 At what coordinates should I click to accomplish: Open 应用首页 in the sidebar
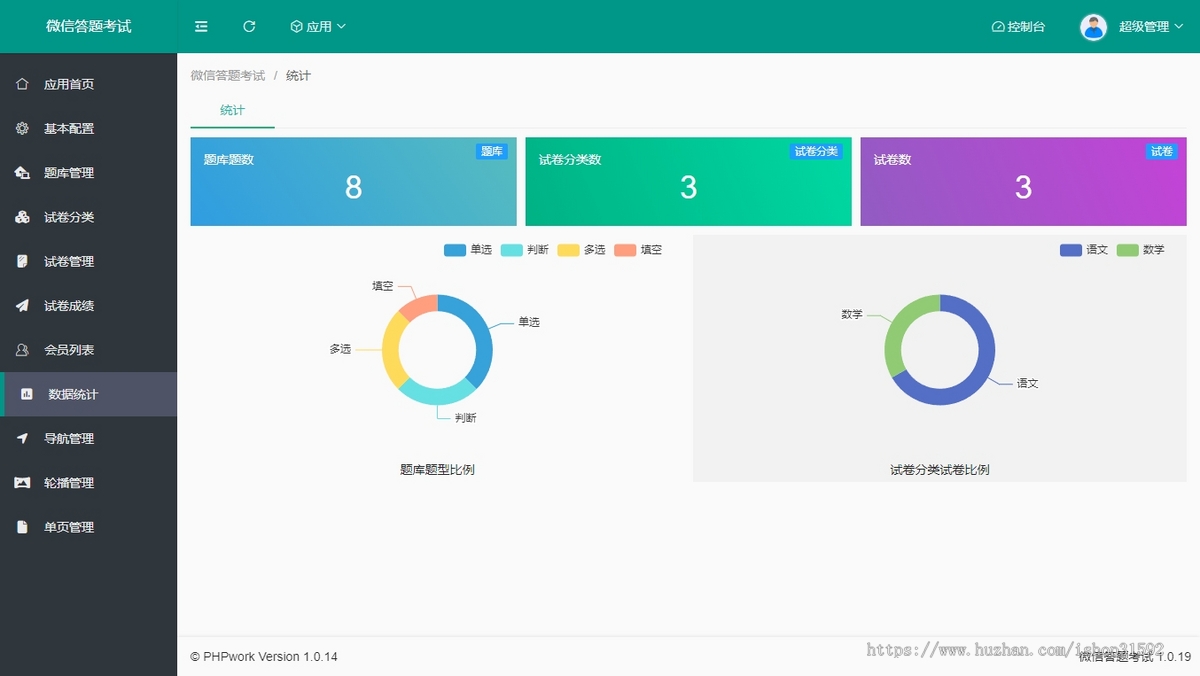coord(88,84)
